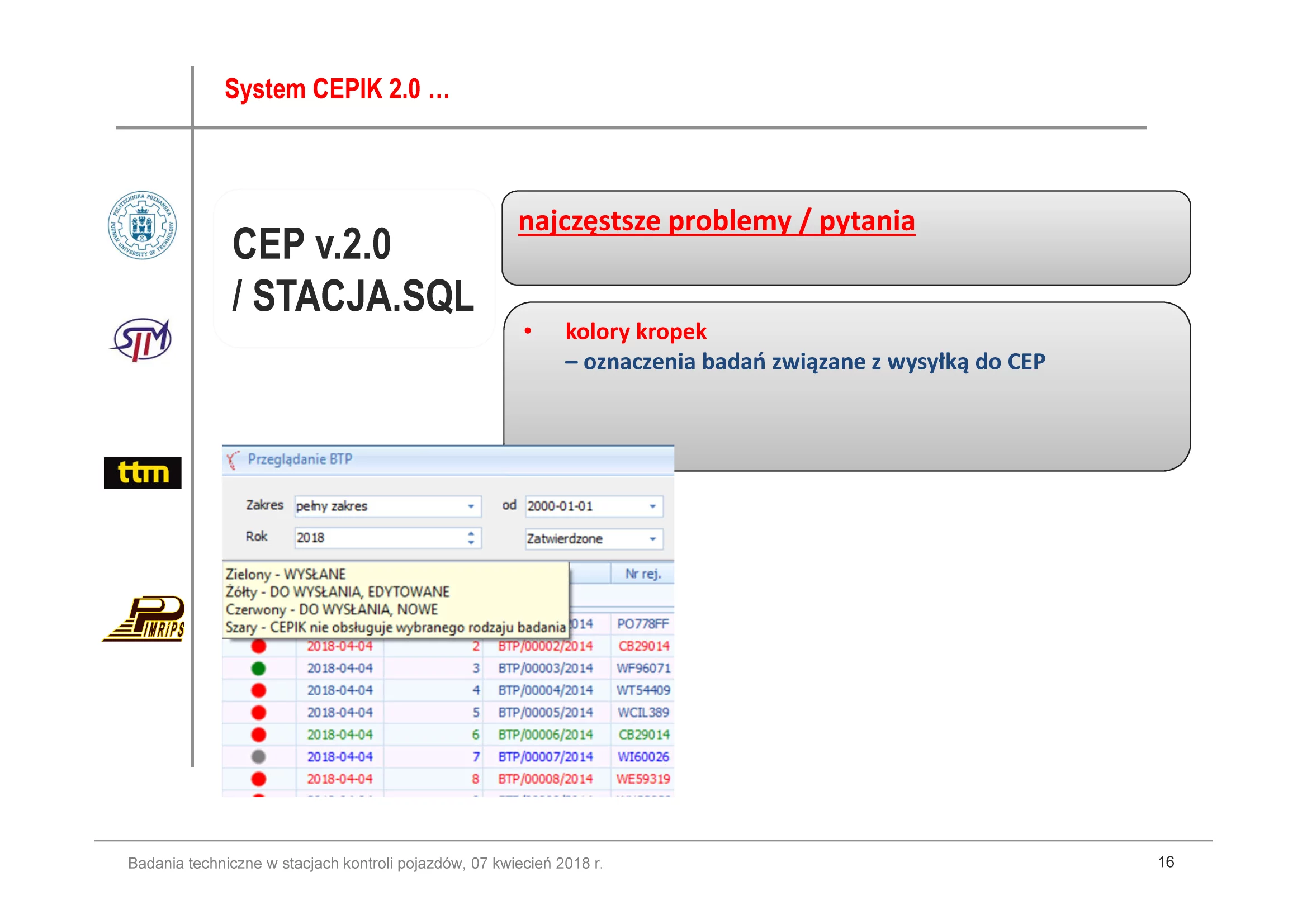Select cell BTP/00006/2014
The height and width of the screenshot is (924, 1307).
[x=547, y=736]
